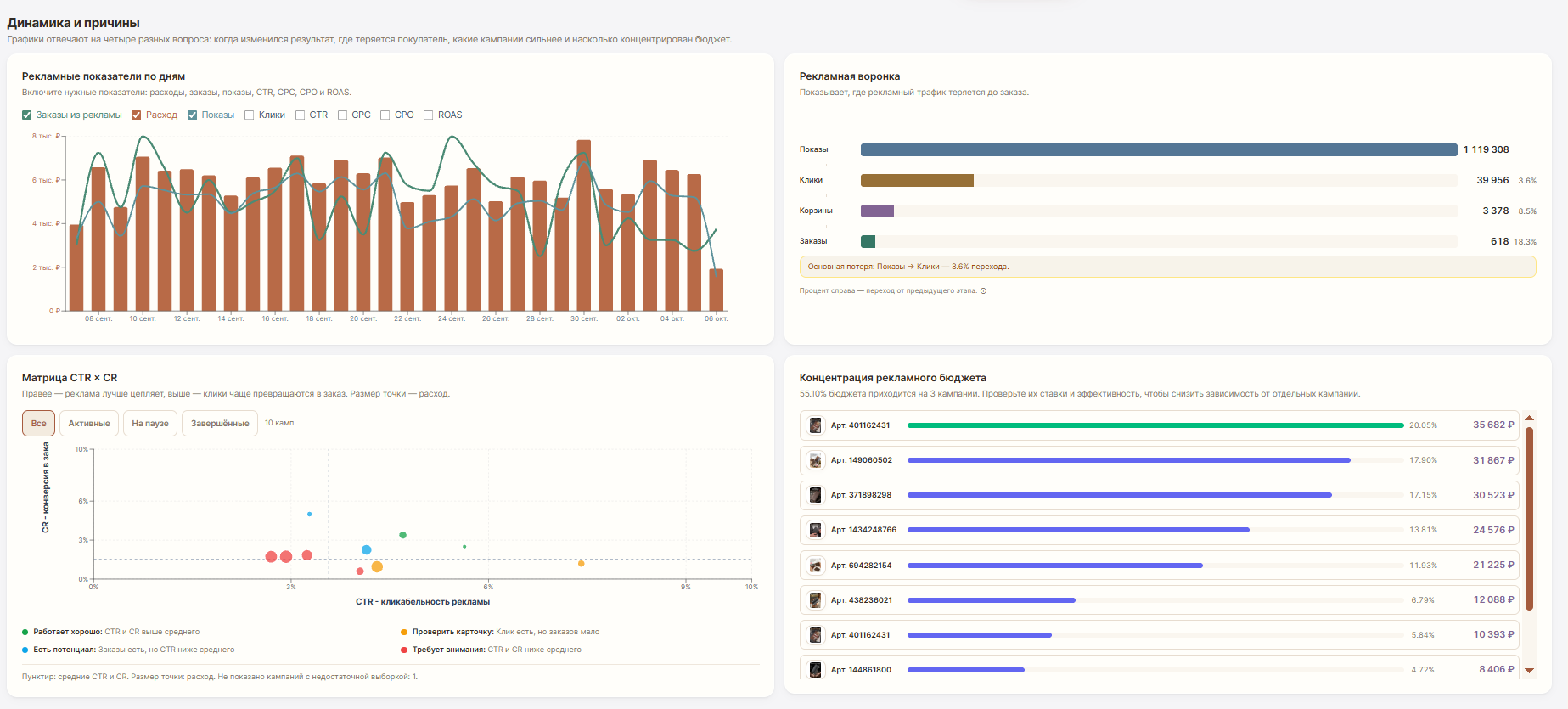The width and height of the screenshot is (1568, 709).
Task: Click the orange dot near 7.5% CTR
Action: point(582,564)
